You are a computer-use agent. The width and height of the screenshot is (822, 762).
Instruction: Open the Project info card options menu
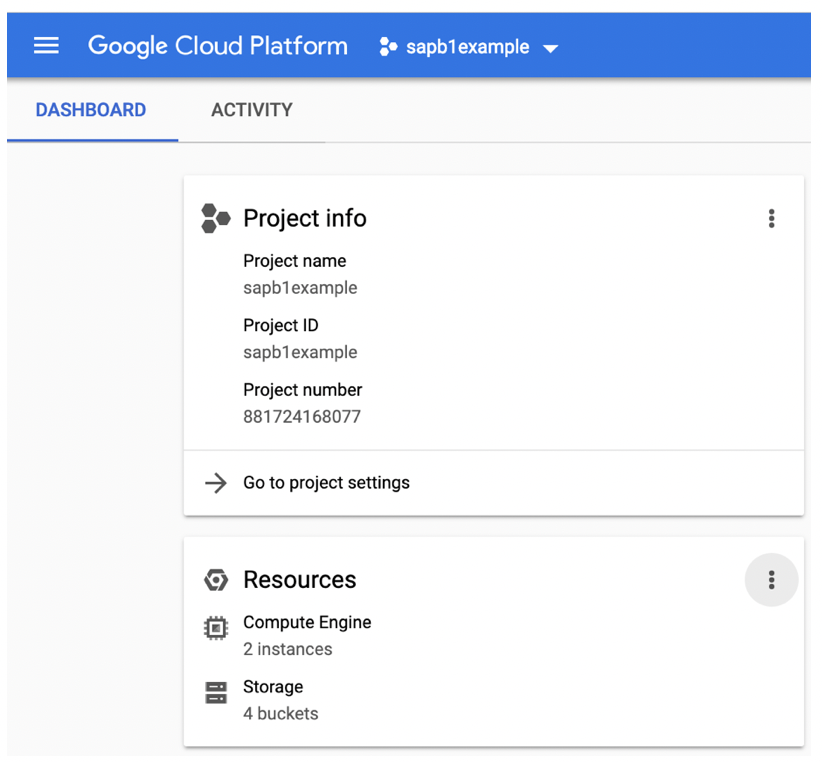click(771, 218)
